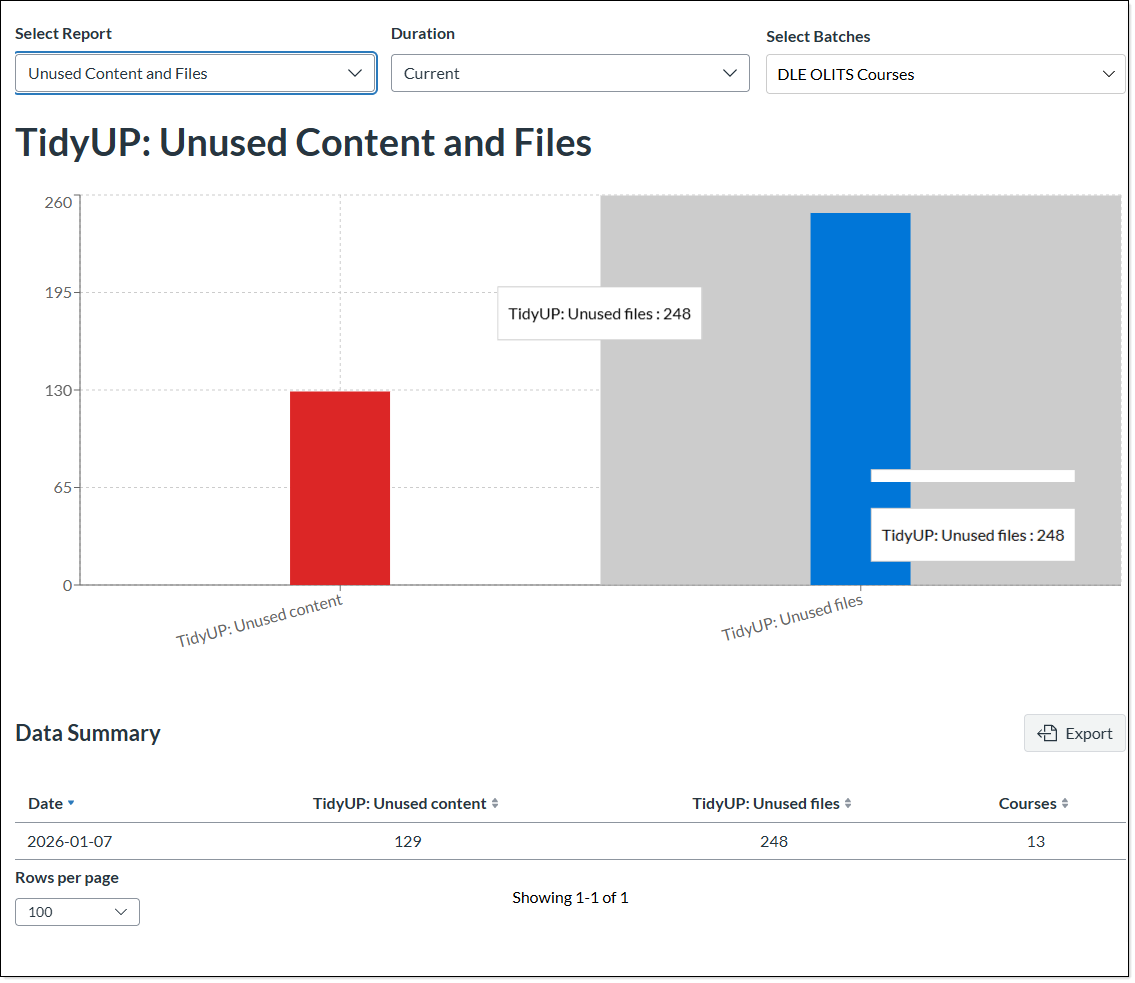The height and width of the screenshot is (983, 1135).
Task: Click sort icon on the Courses column
Action: (x=1064, y=803)
